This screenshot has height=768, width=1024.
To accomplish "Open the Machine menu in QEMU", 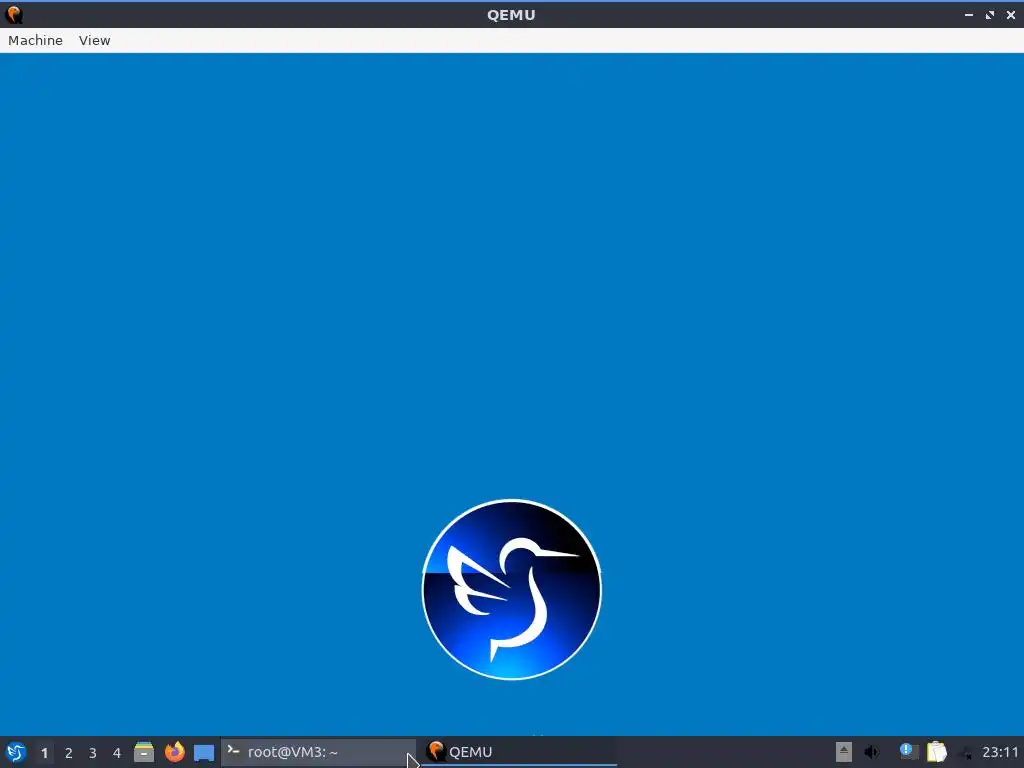I will point(35,40).
